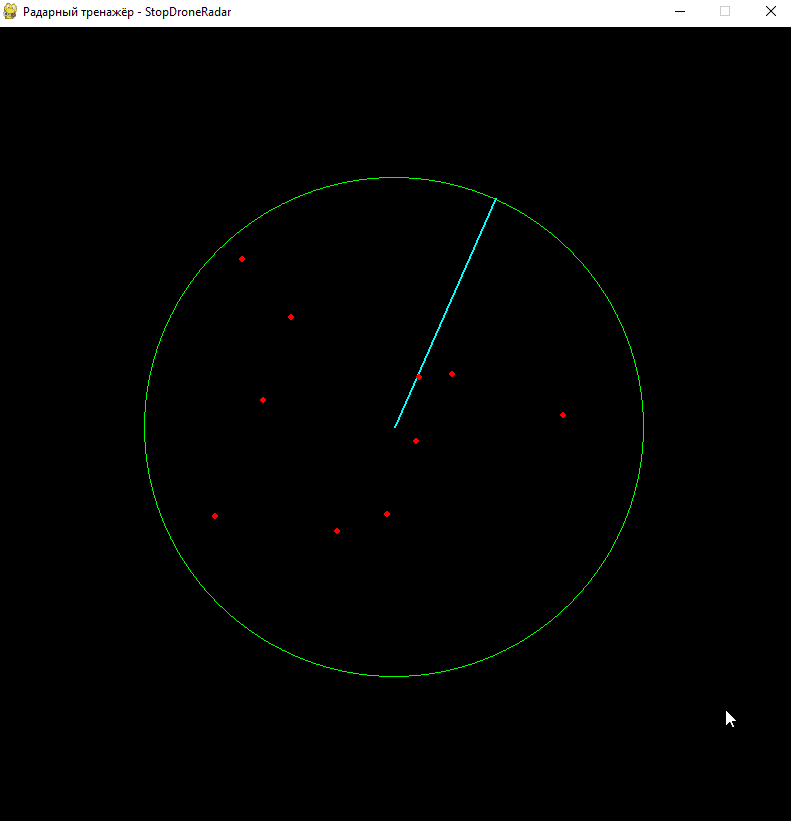Close the StopDroneRadar window
The image size is (791, 821).
(771, 12)
